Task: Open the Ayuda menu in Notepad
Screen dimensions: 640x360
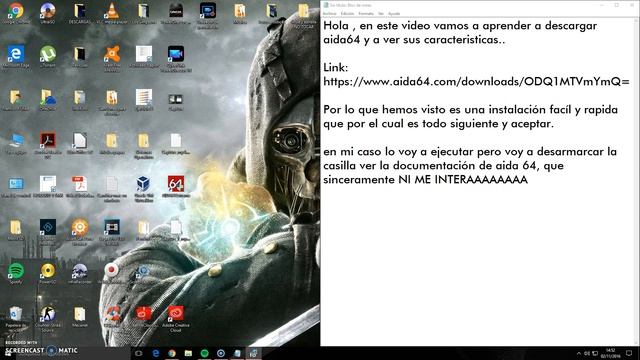Action: coord(394,13)
